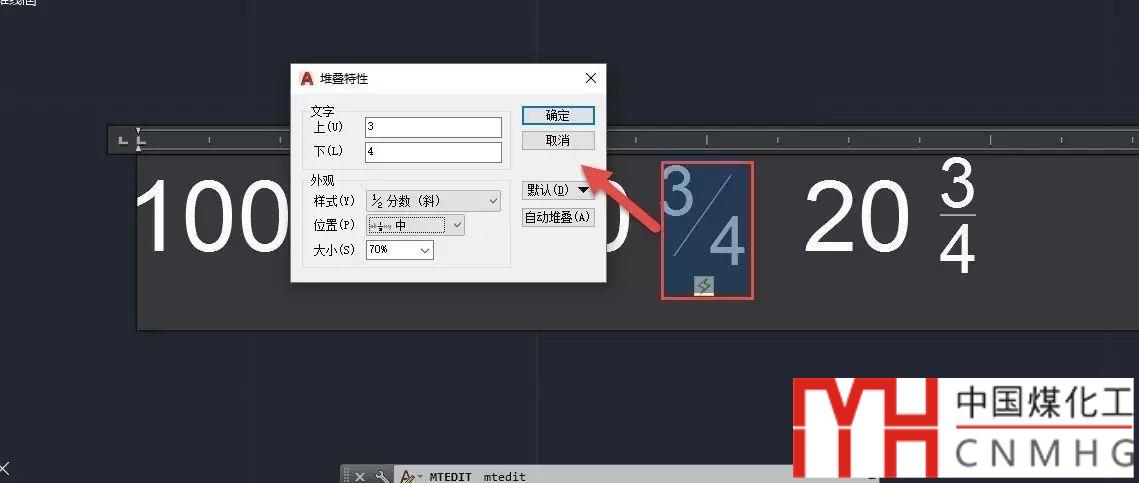This screenshot has width=1139, height=483.
Task: Click the MTEDIT command line text
Action: tap(477, 477)
